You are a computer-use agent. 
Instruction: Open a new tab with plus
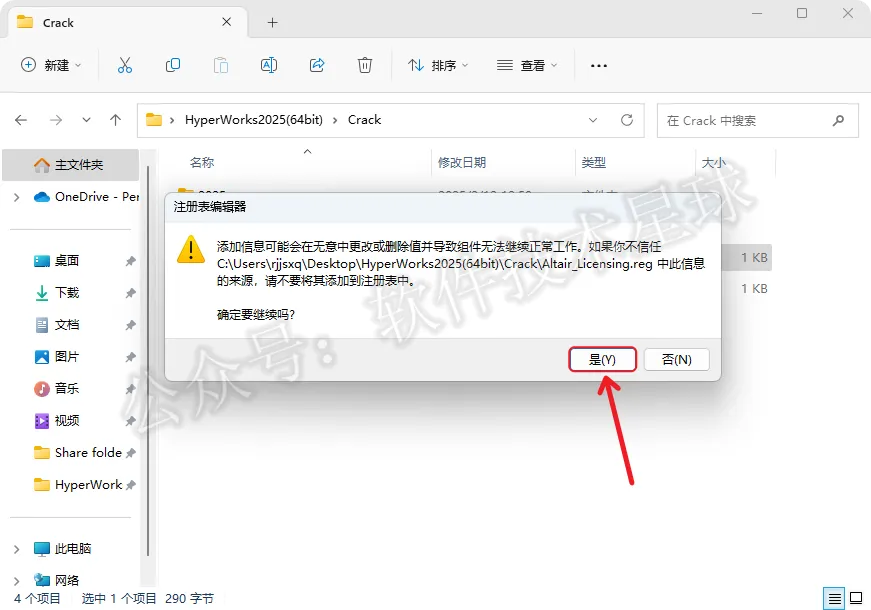272,23
